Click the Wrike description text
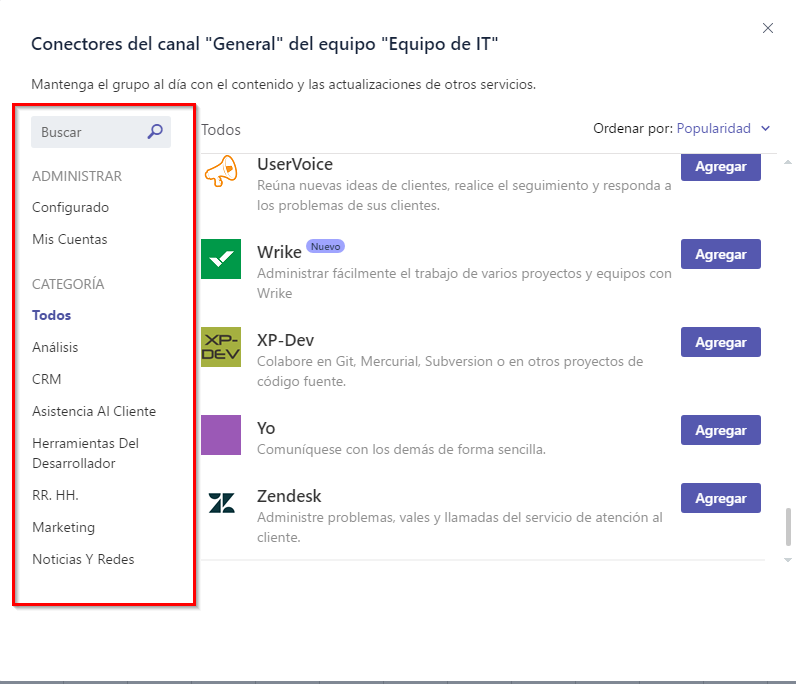796x684 pixels. (x=464, y=283)
